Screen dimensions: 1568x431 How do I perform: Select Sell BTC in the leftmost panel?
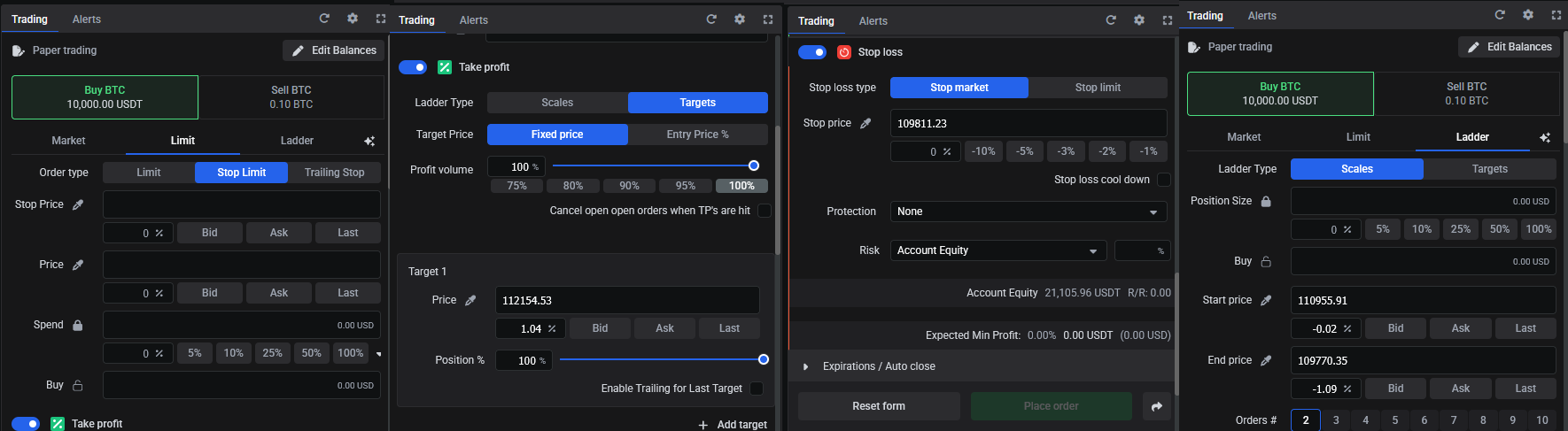[291, 97]
